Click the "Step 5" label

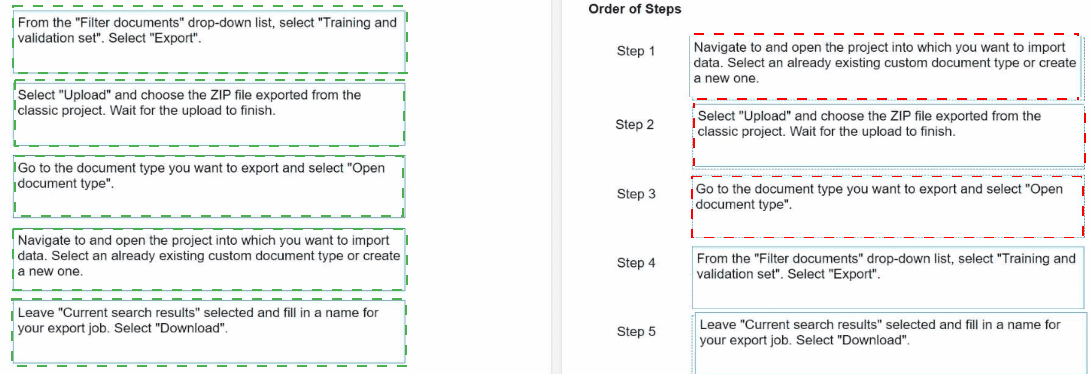coord(636,332)
